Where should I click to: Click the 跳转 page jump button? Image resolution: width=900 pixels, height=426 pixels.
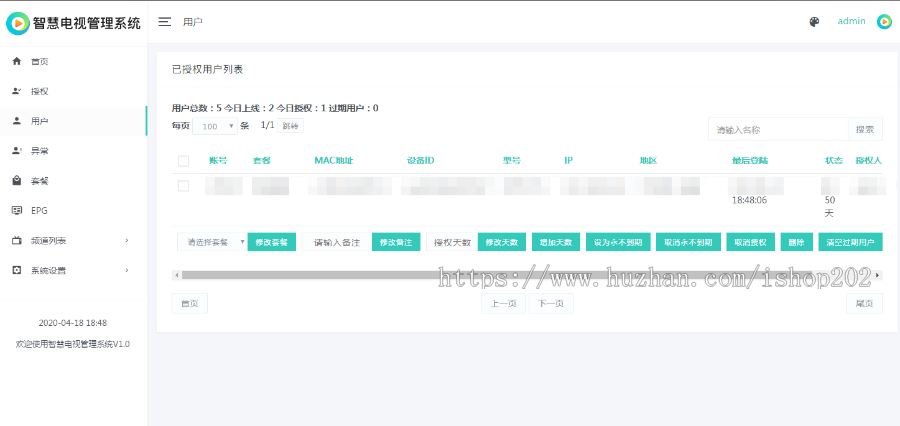290,126
